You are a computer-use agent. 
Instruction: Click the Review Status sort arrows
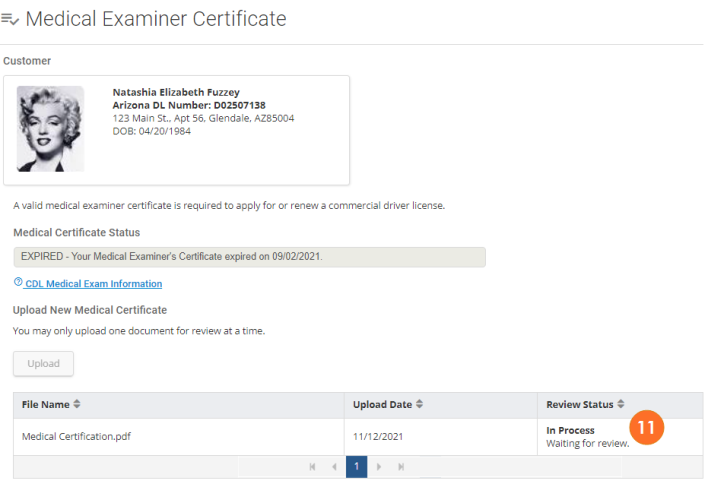[x=621, y=404]
